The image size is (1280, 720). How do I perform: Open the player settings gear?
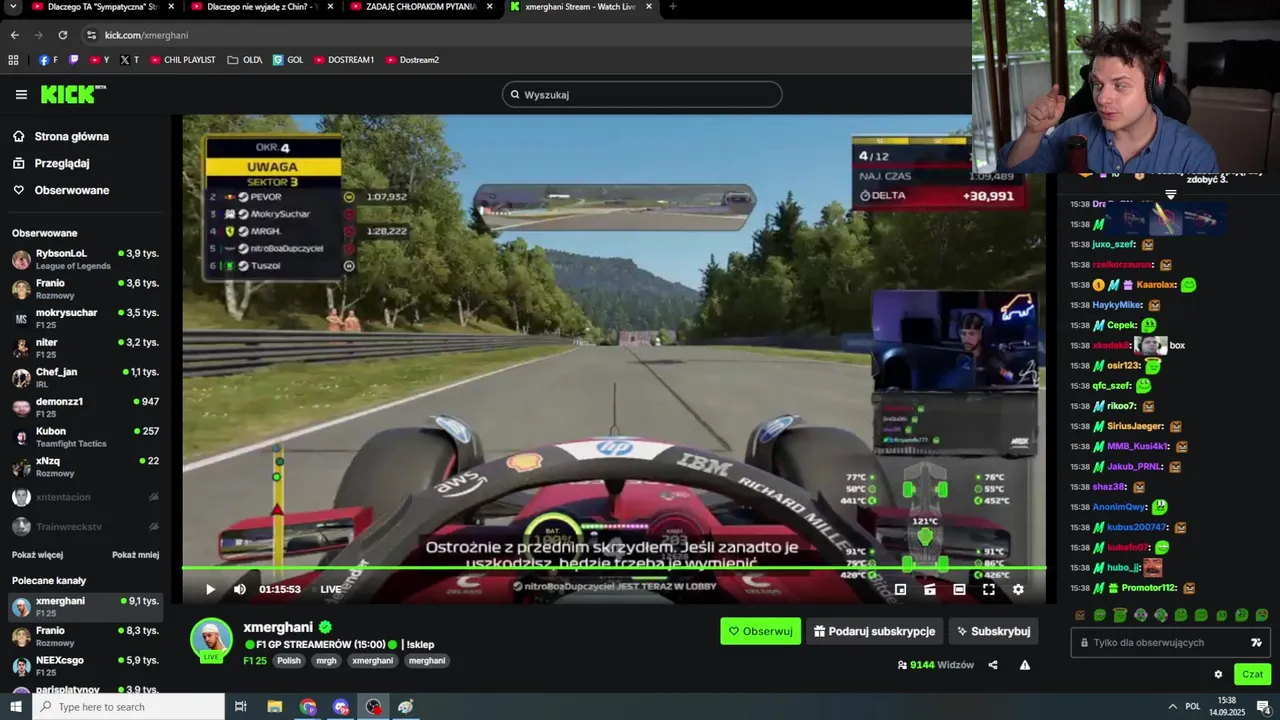1018,589
